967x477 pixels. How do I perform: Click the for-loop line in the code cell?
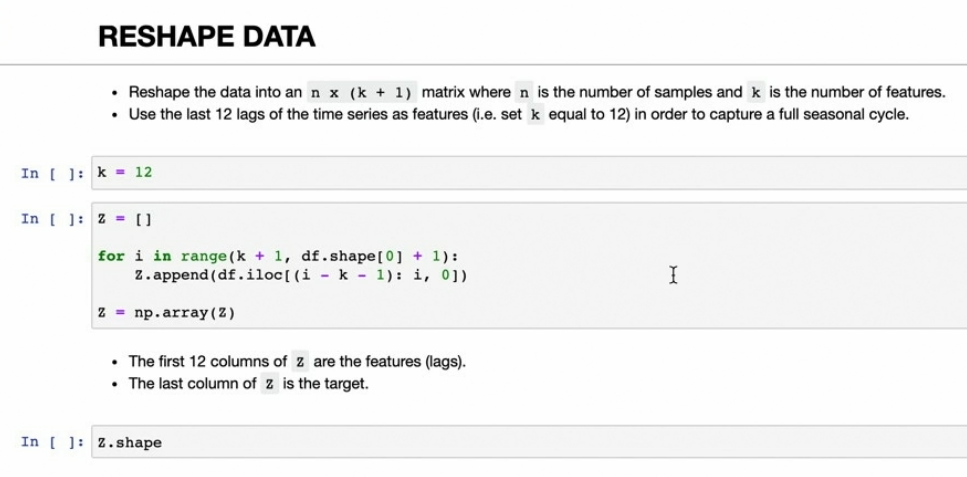[x=277, y=256]
